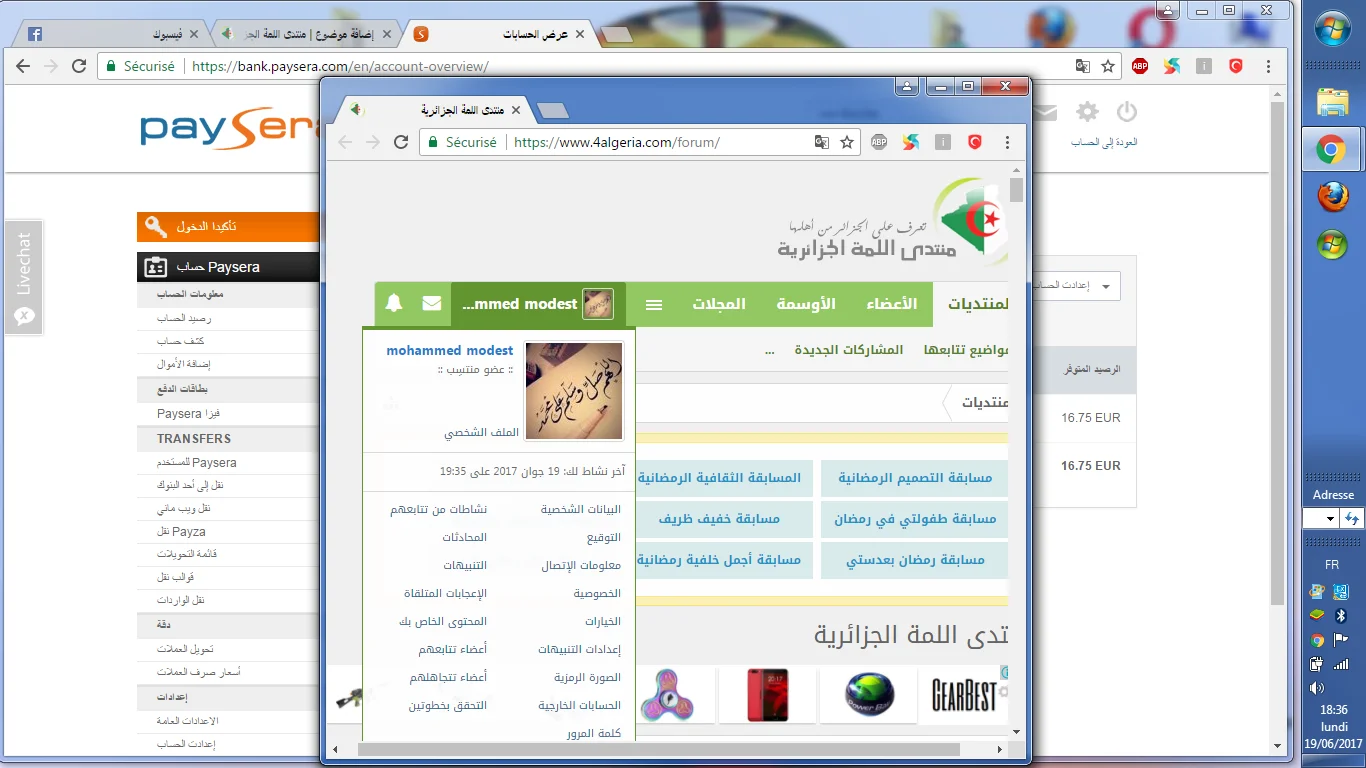The height and width of the screenshot is (768, 1366).
Task: Click the Paysera logout power icon
Action: [1127, 112]
